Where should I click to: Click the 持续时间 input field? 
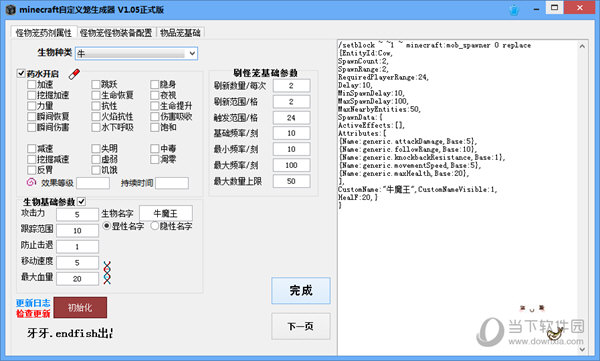click(x=172, y=183)
